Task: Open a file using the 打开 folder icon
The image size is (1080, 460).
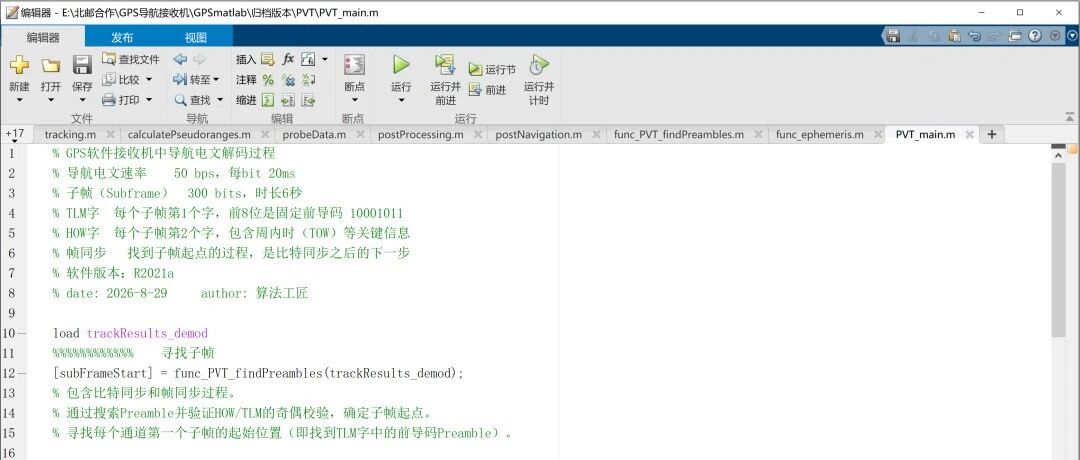Action: click(x=50, y=65)
